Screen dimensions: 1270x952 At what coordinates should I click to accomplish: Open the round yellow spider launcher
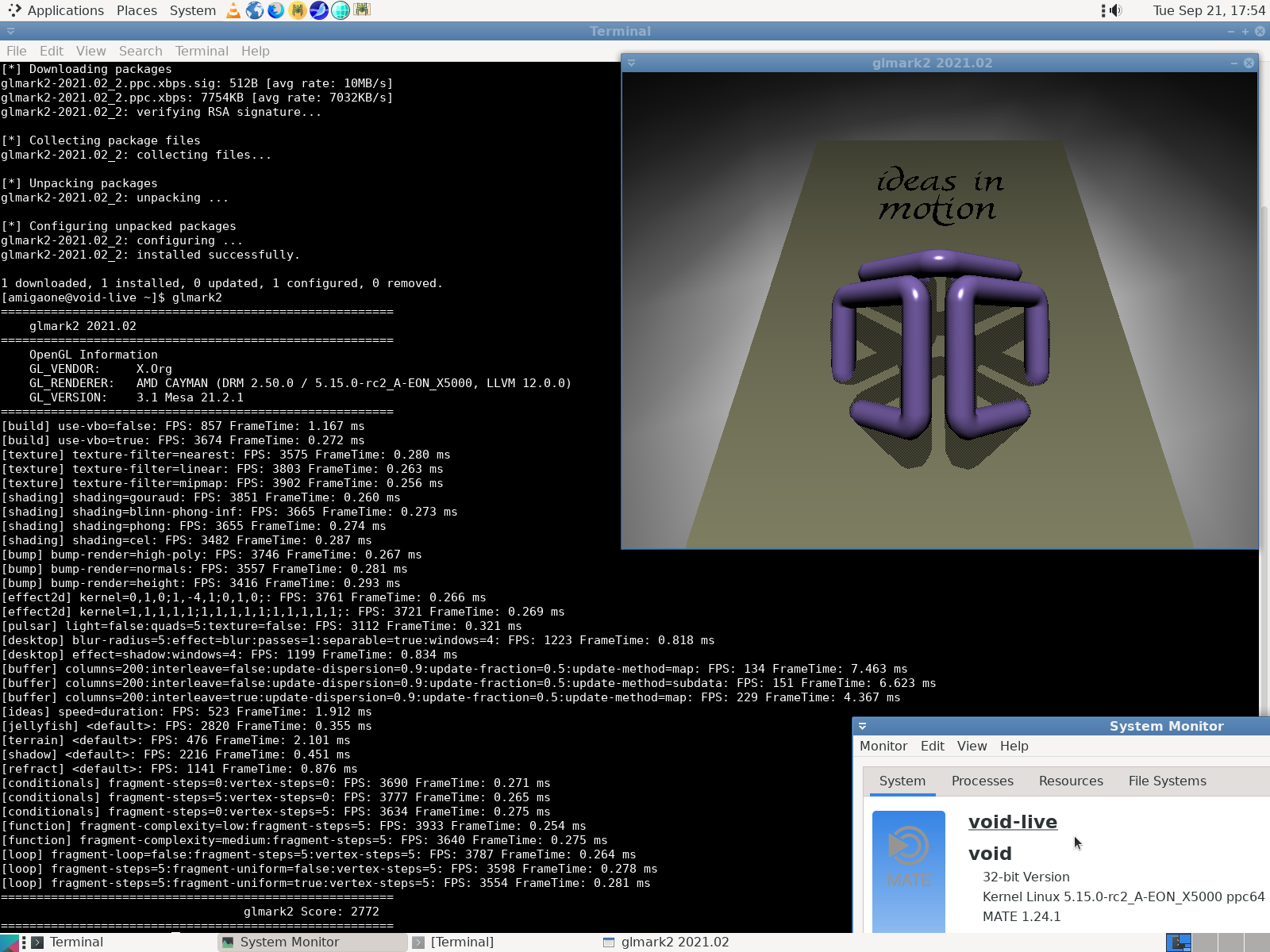298,10
